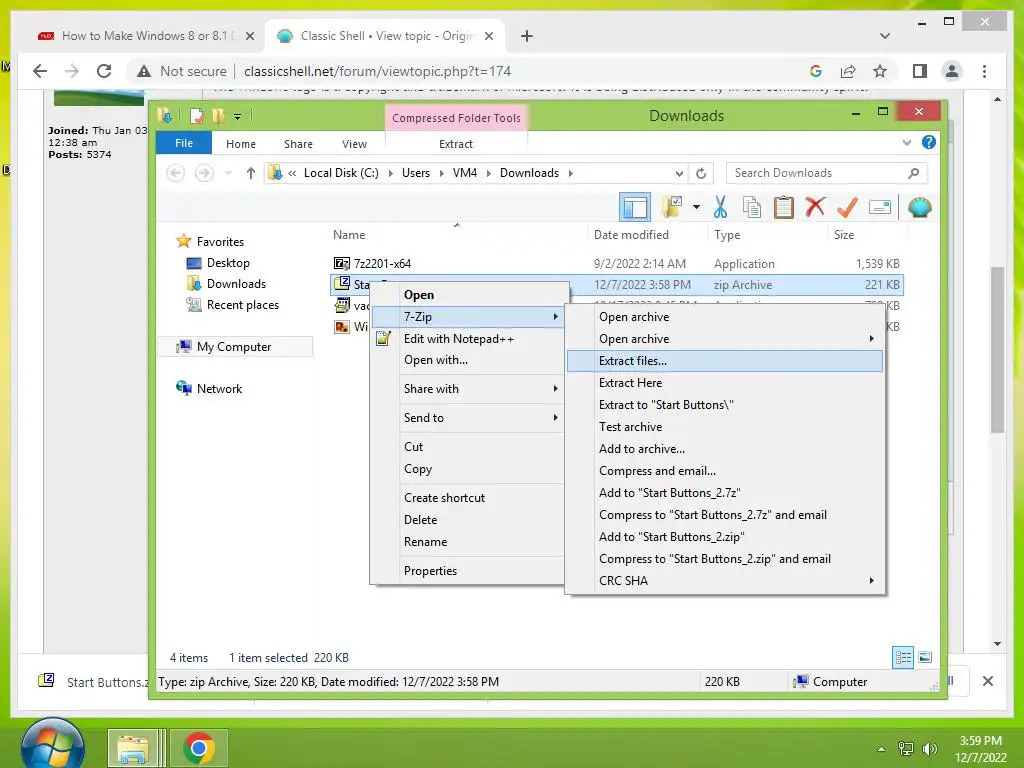
Task: Open File Explorer from the taskbar
Action: [133, 748]
